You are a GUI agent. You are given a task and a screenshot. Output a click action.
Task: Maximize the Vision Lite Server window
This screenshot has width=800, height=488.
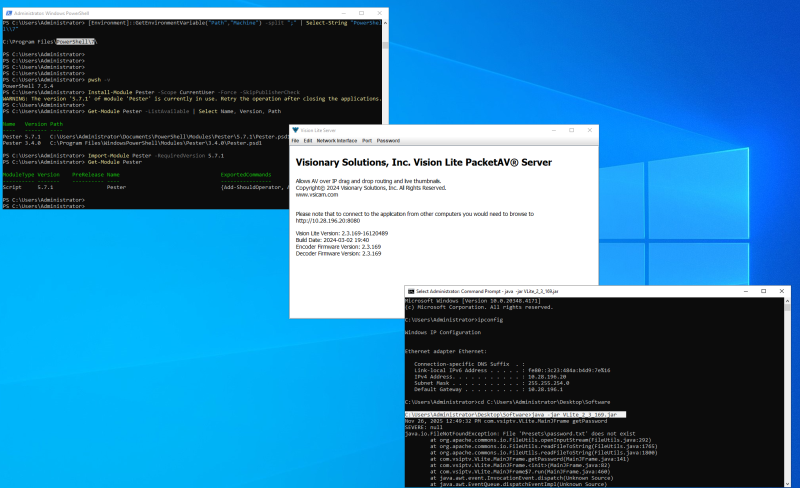tap(572, 130)
